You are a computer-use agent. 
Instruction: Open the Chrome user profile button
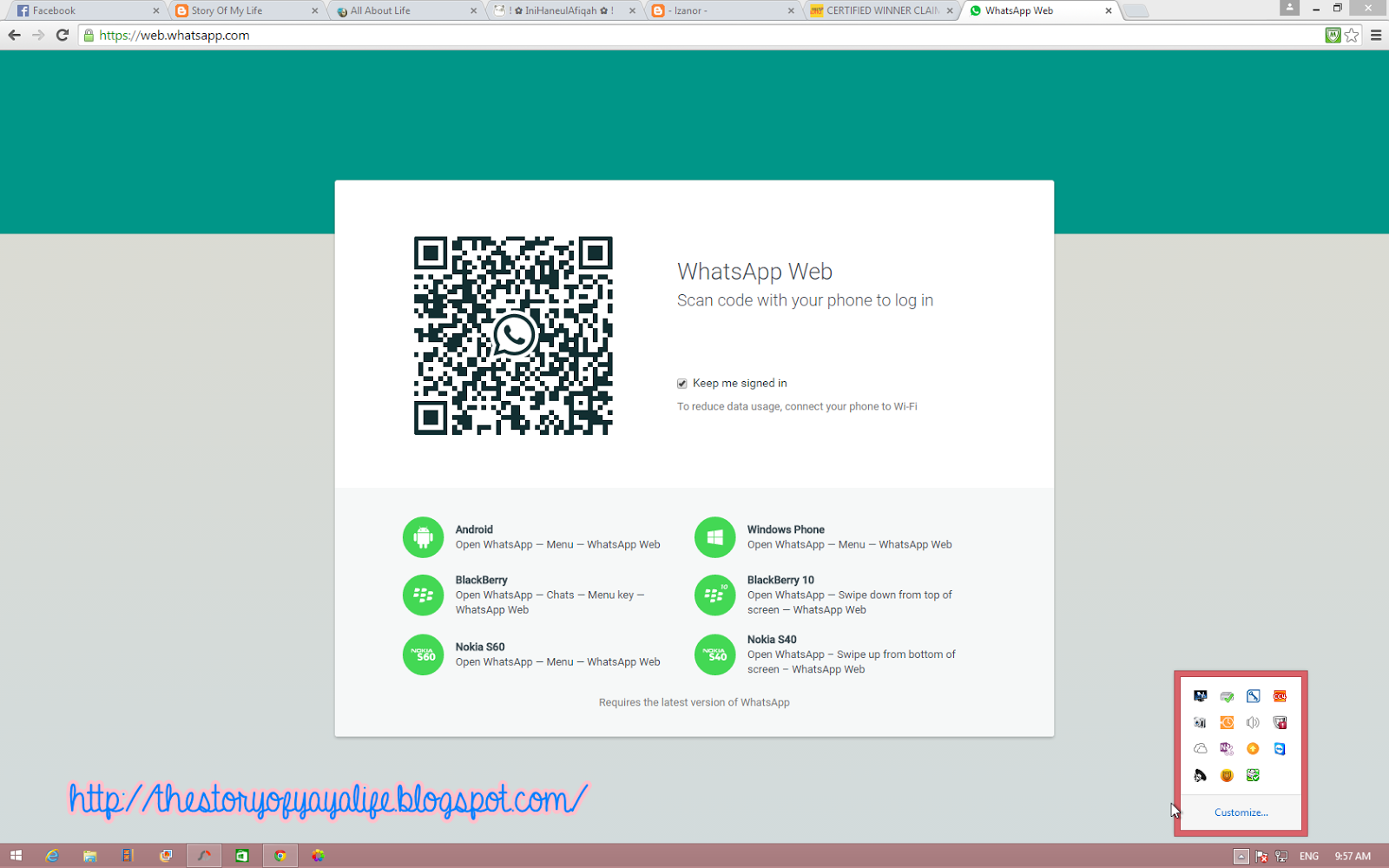point(1290,8)
